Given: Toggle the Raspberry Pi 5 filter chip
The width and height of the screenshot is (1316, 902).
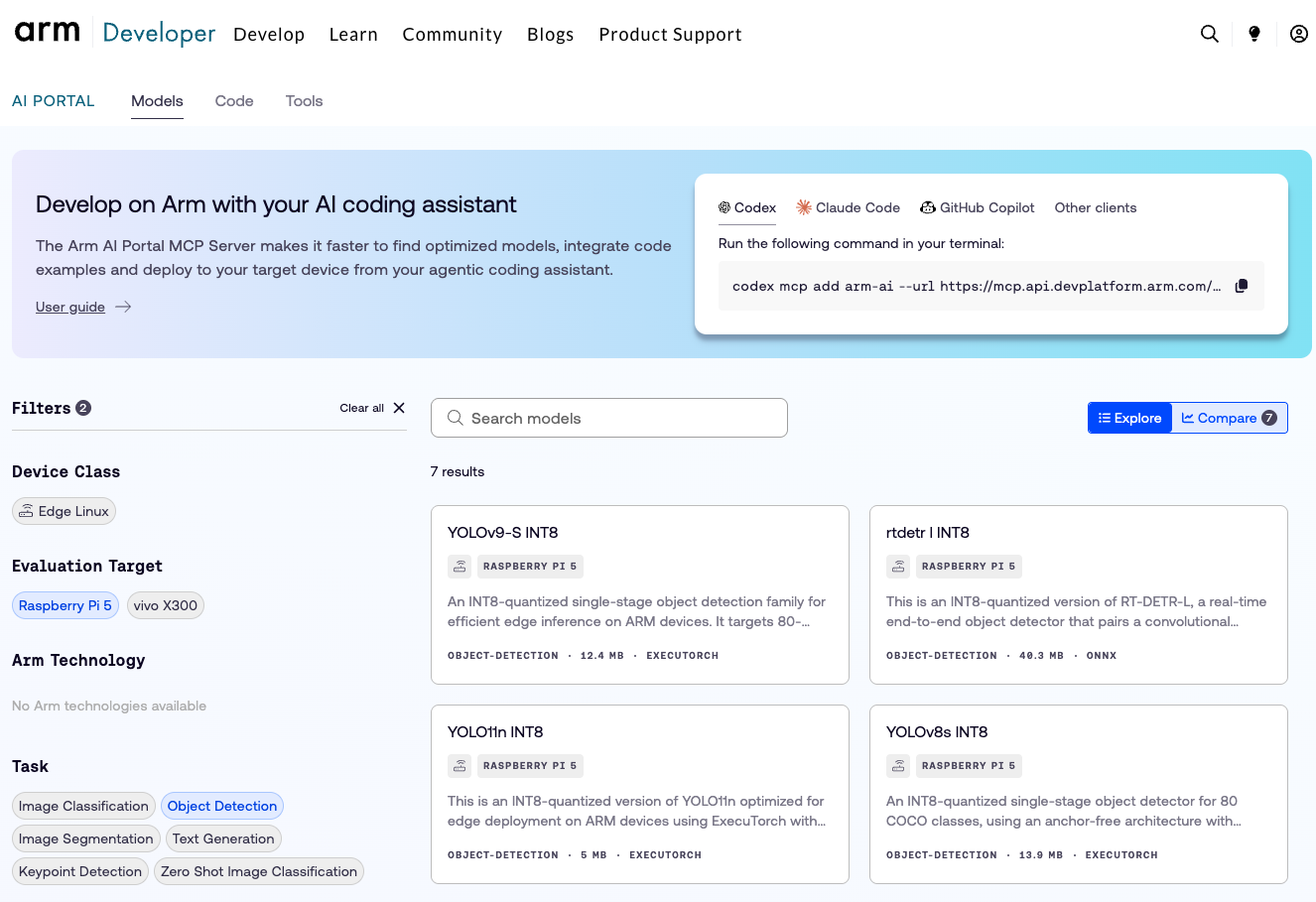Looking at the screenshot, I should (x=66, y=605).
